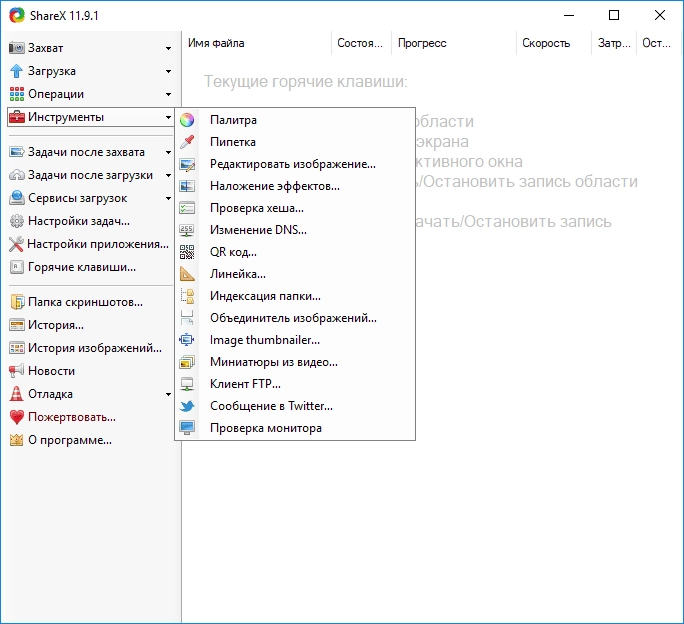The image size is (684, 624).
Task: Choose Пипетка menu entry
Action: click(295, 142)
